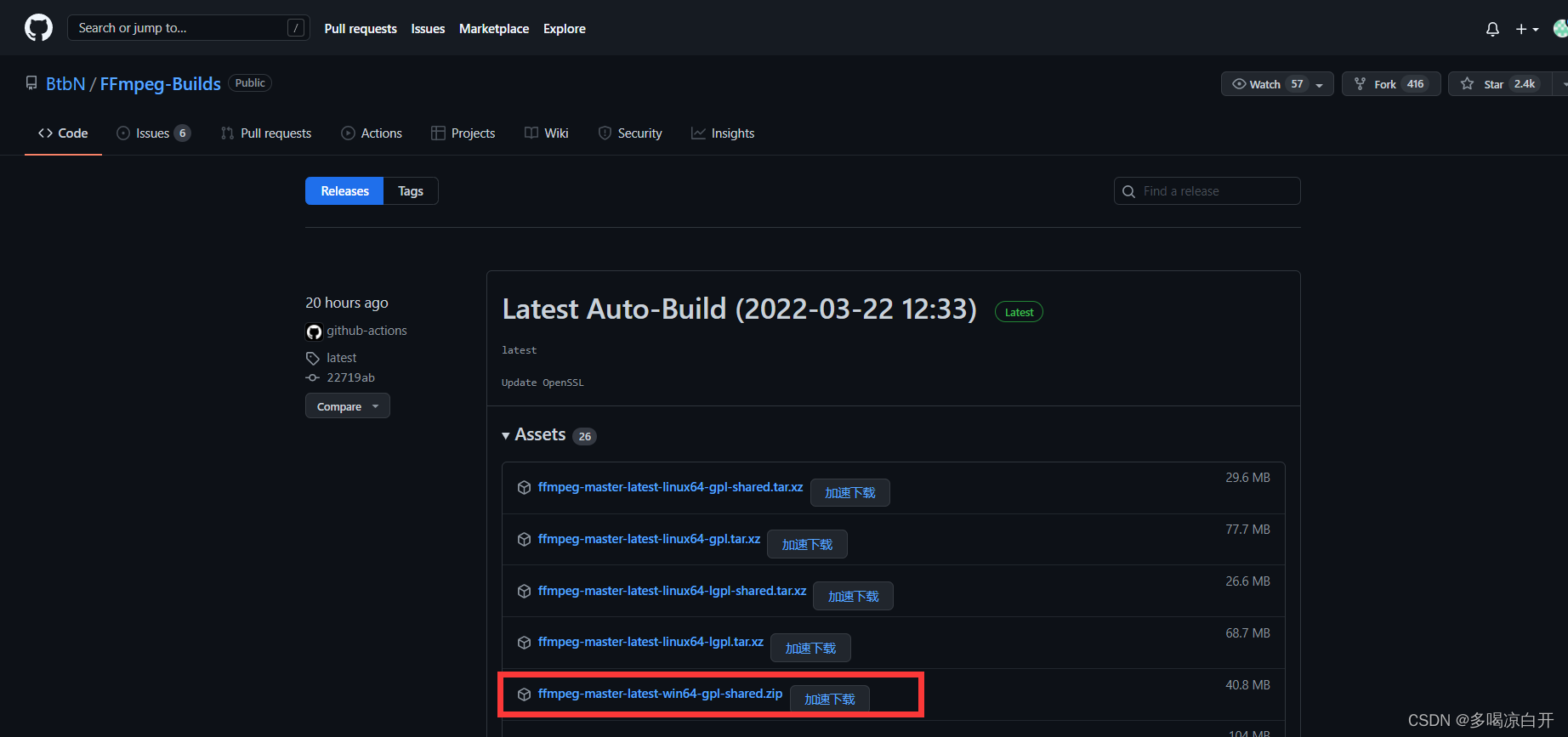Open Pull requests in the top navigation
The height and width of the screenshot is (737, 1568).
tap(361, 29)
